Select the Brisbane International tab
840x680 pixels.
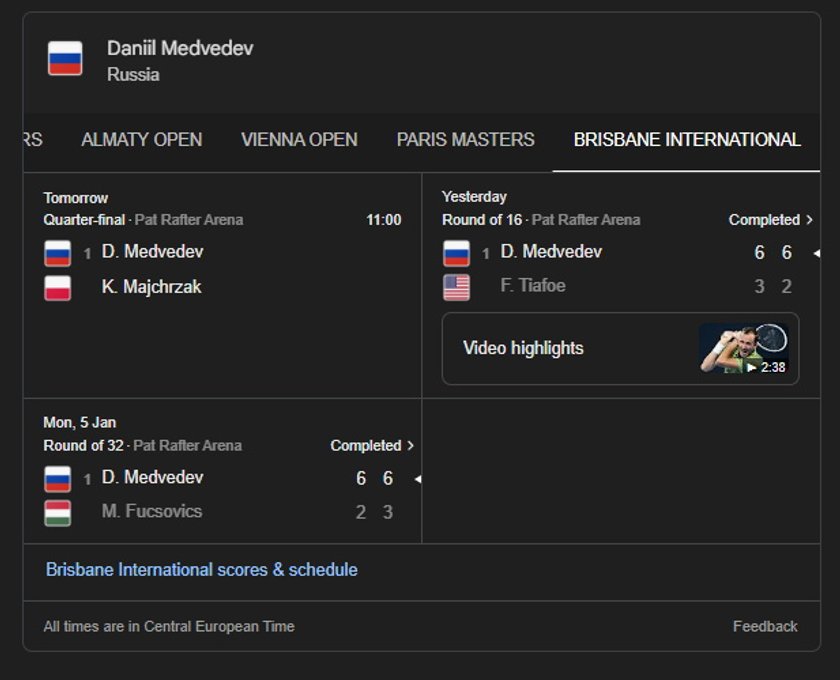point(687,140)
